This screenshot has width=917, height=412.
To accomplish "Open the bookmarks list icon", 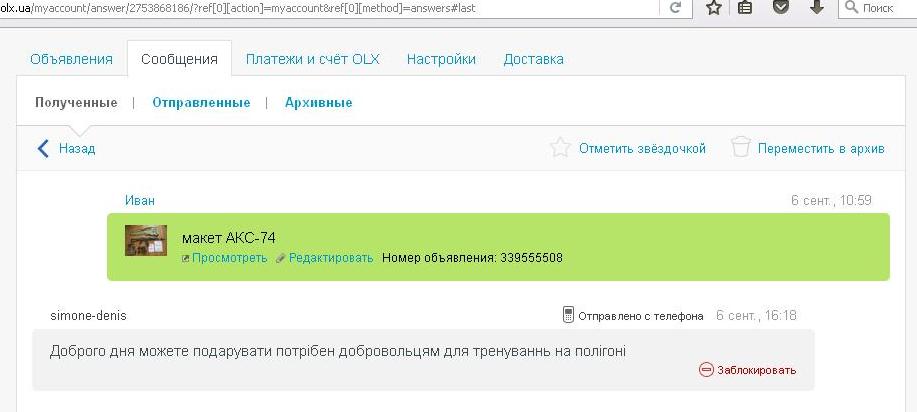I will 744,7.
